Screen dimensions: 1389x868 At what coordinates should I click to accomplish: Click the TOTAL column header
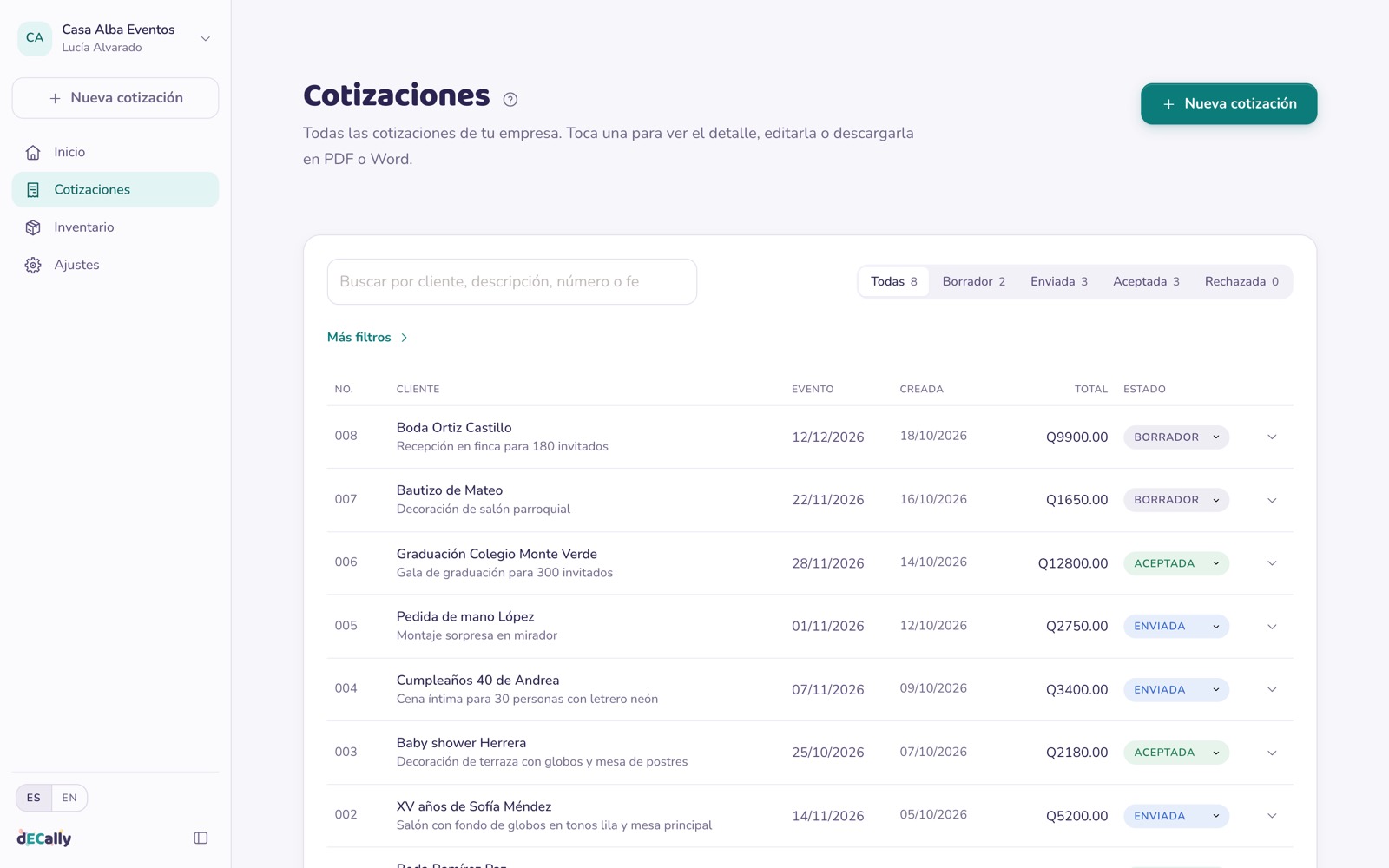[x=1091, y=389]
